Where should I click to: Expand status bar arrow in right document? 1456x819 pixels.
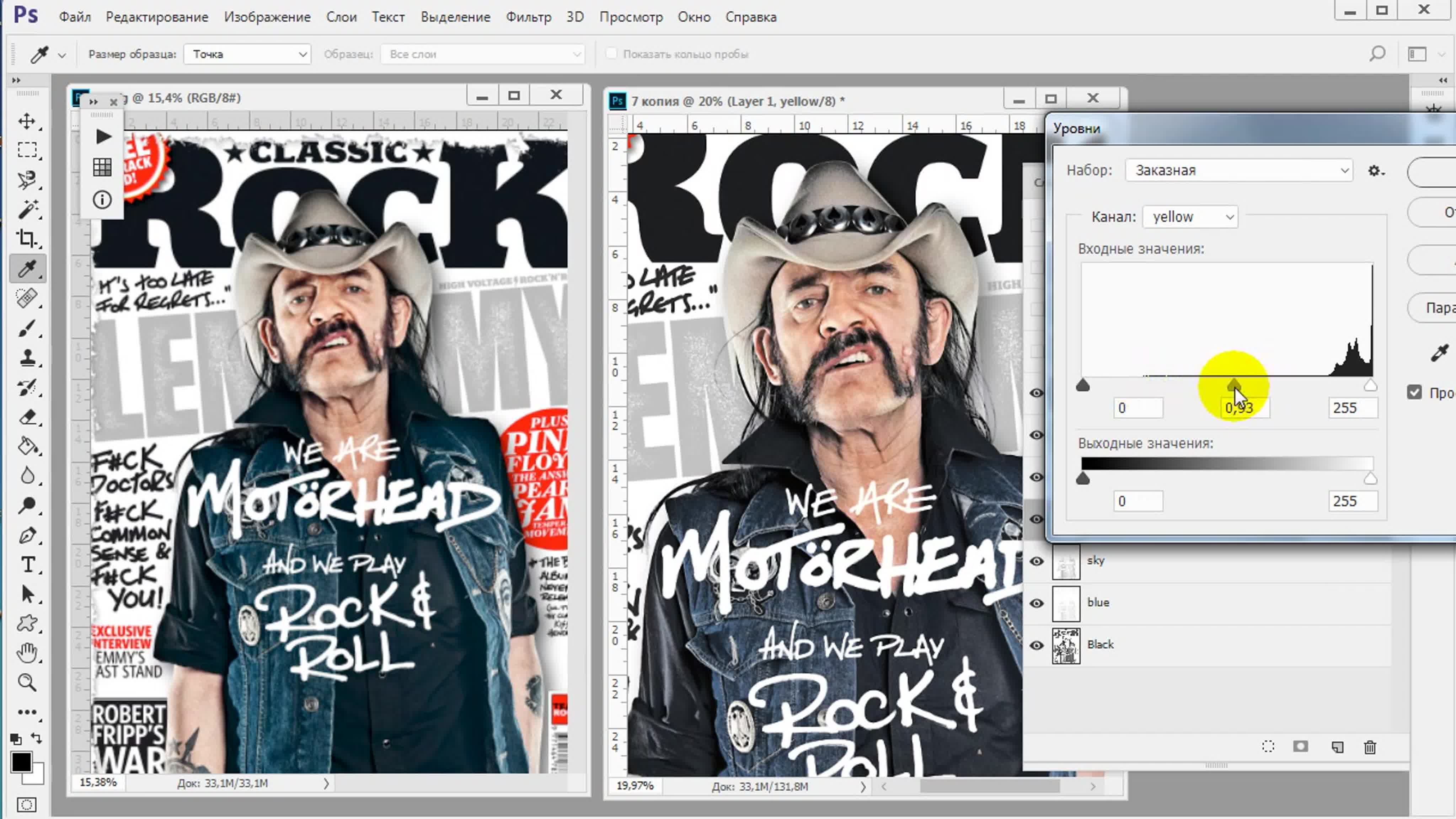862,787
